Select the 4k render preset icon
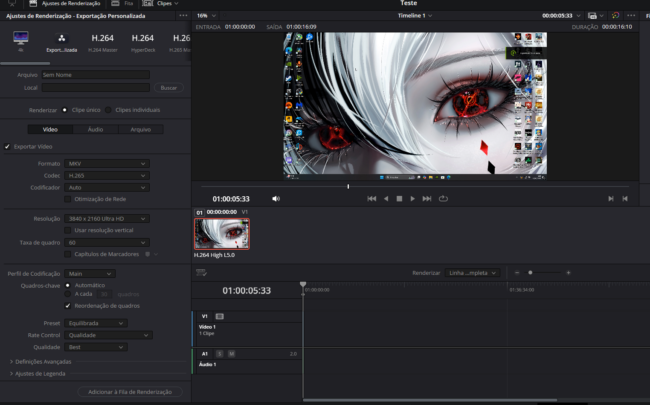This screenshot has width=650, height=405. click(20, 38)
